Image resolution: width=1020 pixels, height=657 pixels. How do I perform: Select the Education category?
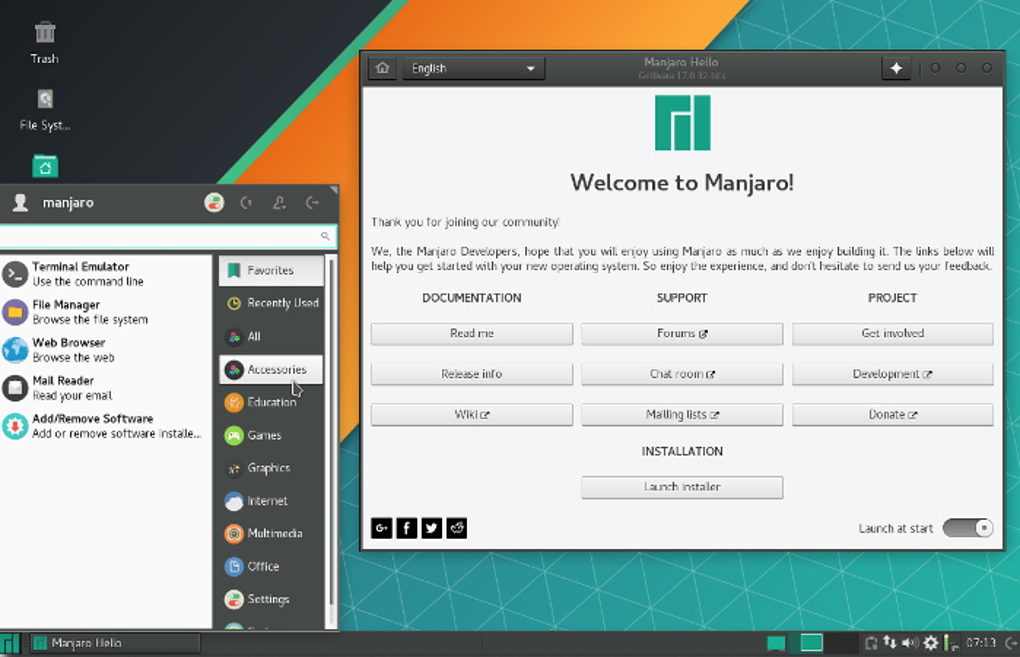pos(271,402)
